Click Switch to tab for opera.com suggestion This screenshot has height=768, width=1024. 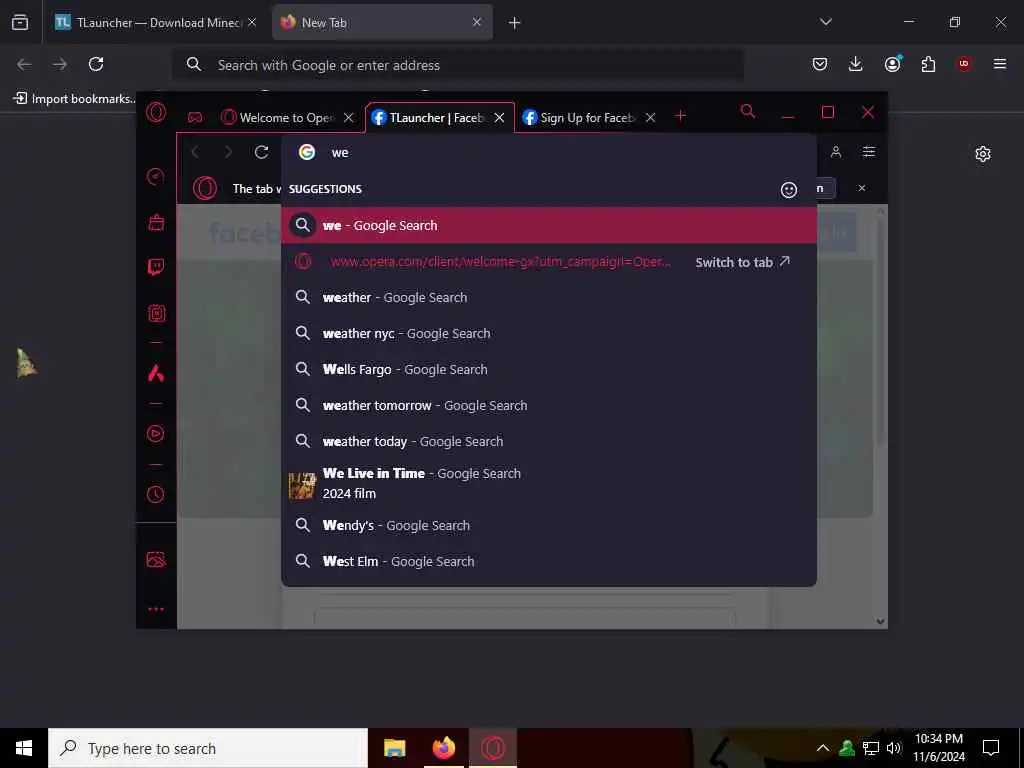(x=743, y=262)
